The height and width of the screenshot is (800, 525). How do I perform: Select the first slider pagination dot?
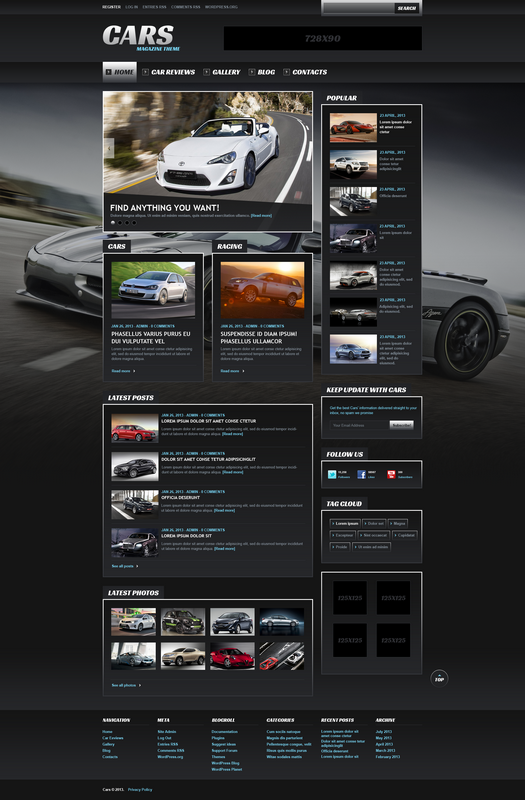pyautogui.click(x=113, y=222)
